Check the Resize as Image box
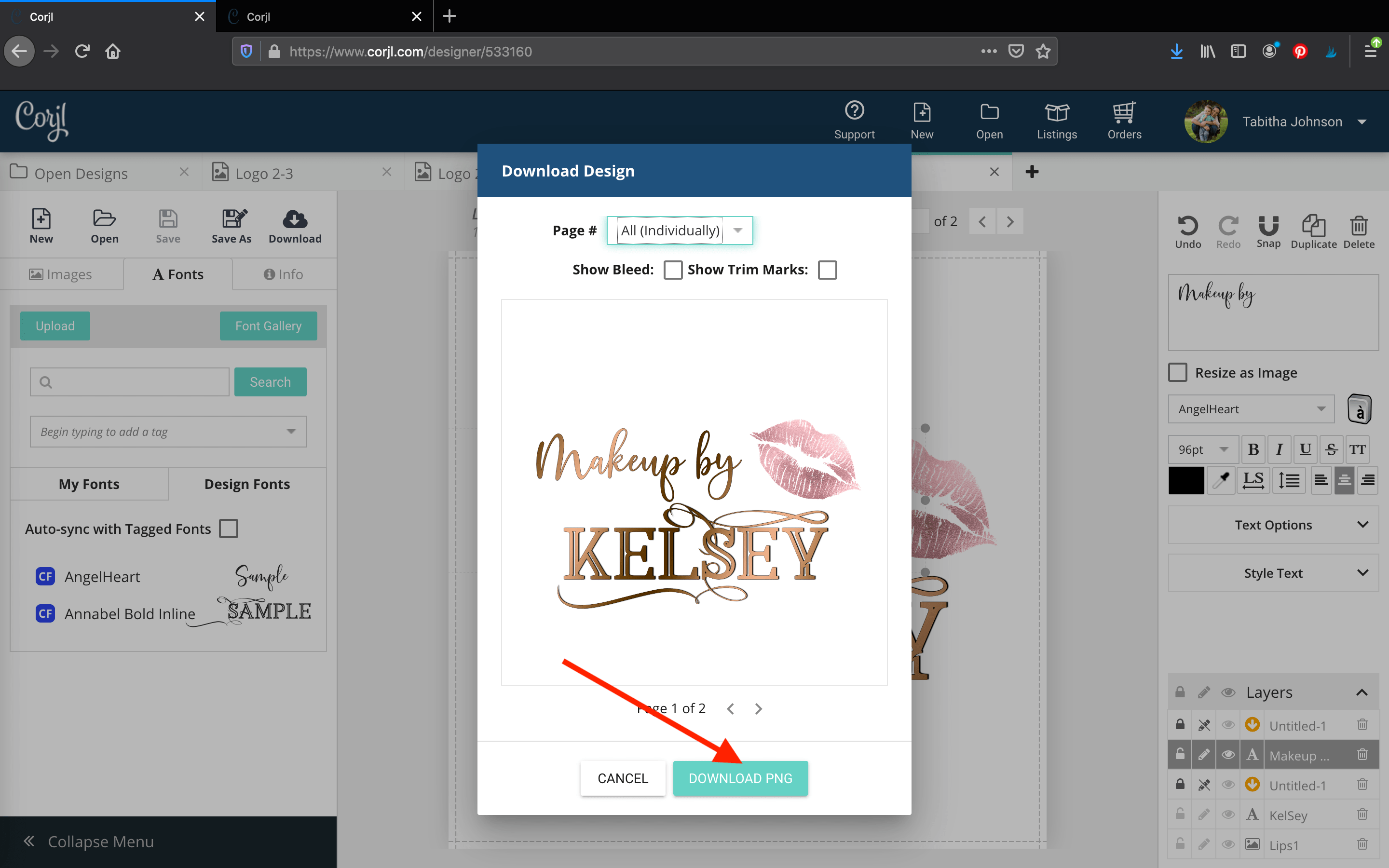The width and height of the screenshot is (1389, 868). pos(1178,373)
